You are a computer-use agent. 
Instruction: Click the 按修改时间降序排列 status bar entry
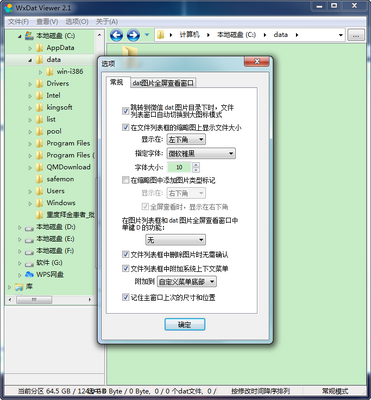tap(261, 391)
